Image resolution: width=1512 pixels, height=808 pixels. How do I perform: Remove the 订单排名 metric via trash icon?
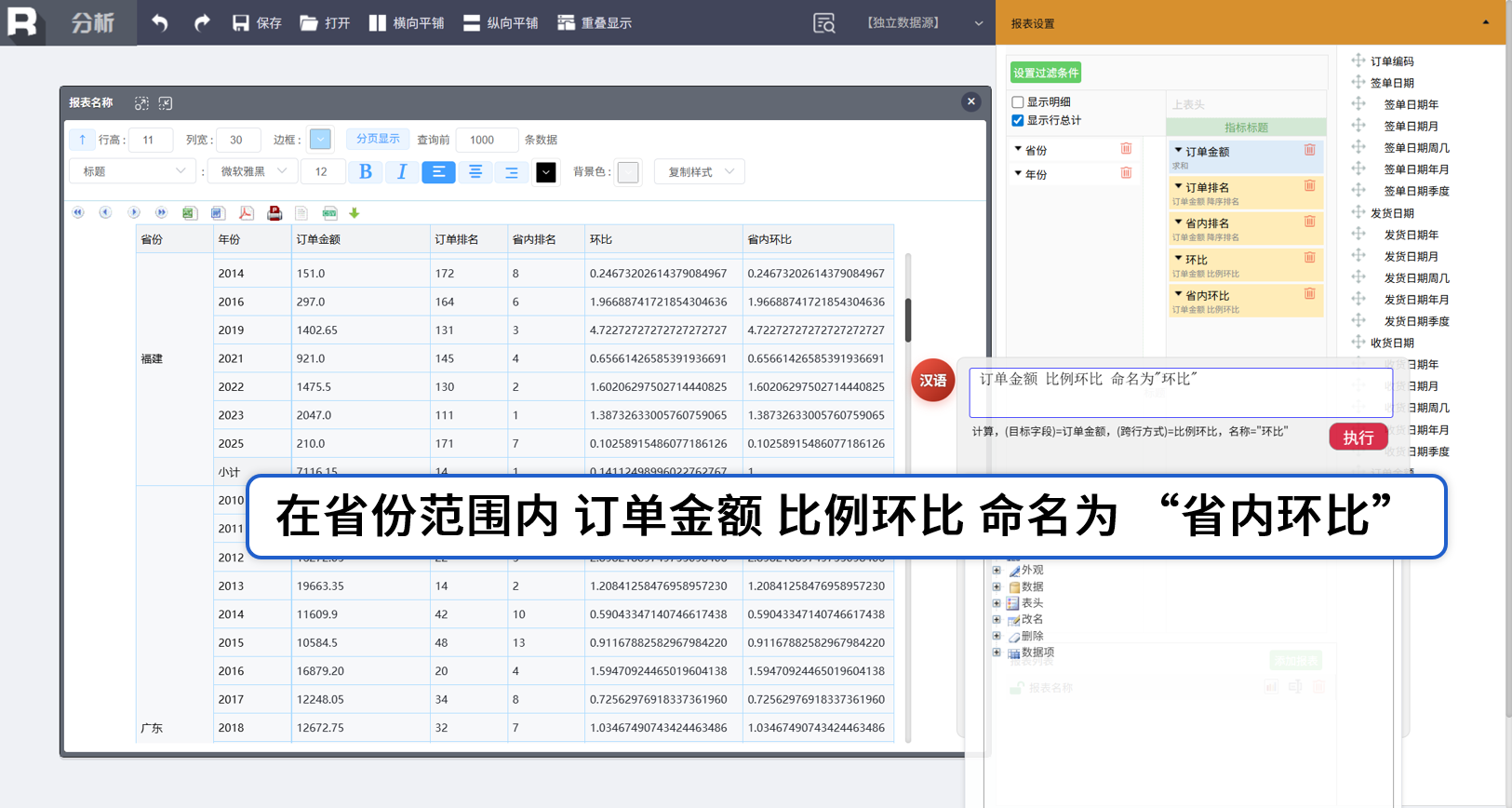(1309, 186)
